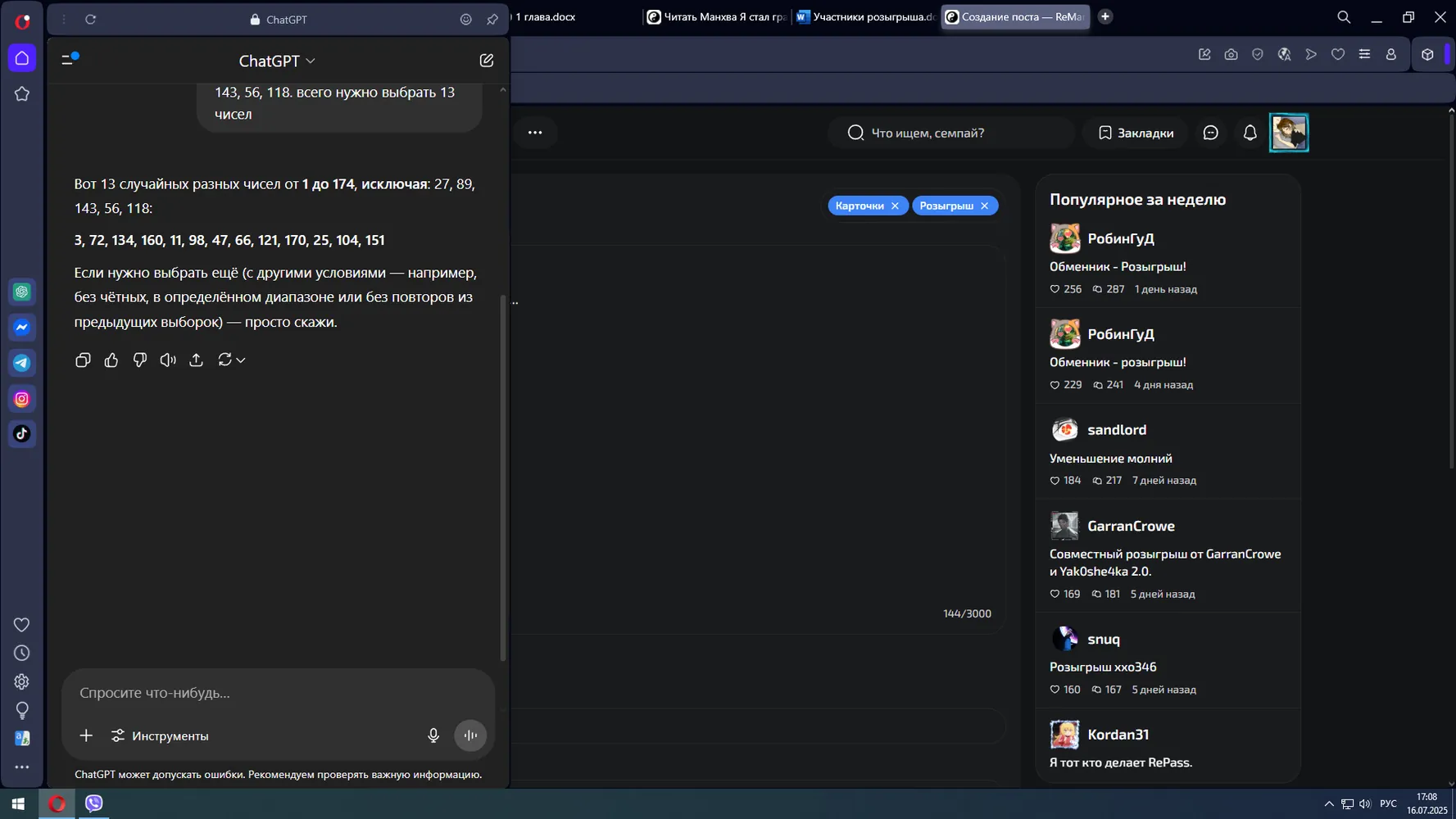Reload the ChatGPT panel
Image resolution: width=1456 pixels, height=819 pixels.
click(x=91, y=20)
